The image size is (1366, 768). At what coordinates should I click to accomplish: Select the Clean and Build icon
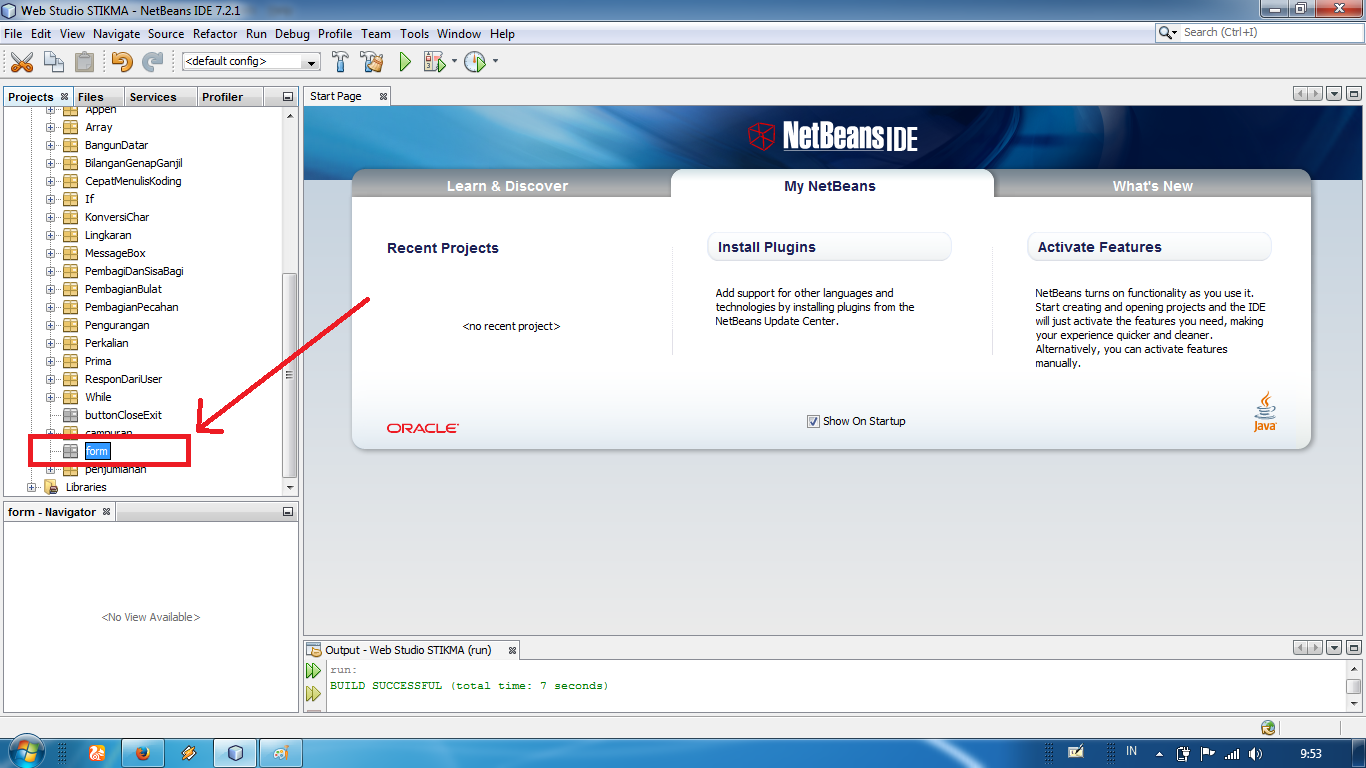point(370,62)
